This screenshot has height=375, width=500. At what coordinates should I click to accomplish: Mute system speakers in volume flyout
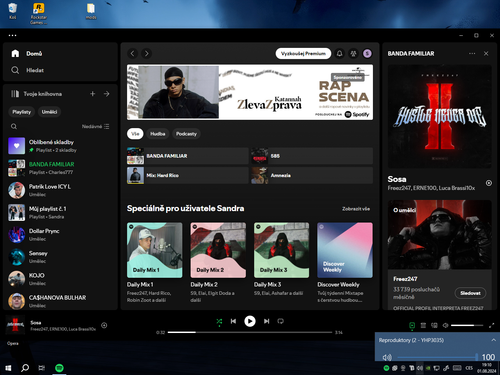click(x=387, y=357)
